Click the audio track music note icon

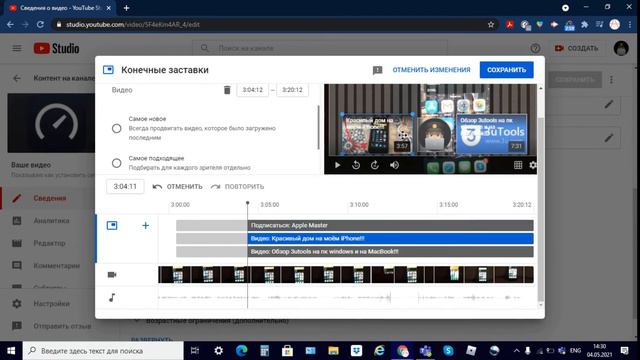click(112, 298)
